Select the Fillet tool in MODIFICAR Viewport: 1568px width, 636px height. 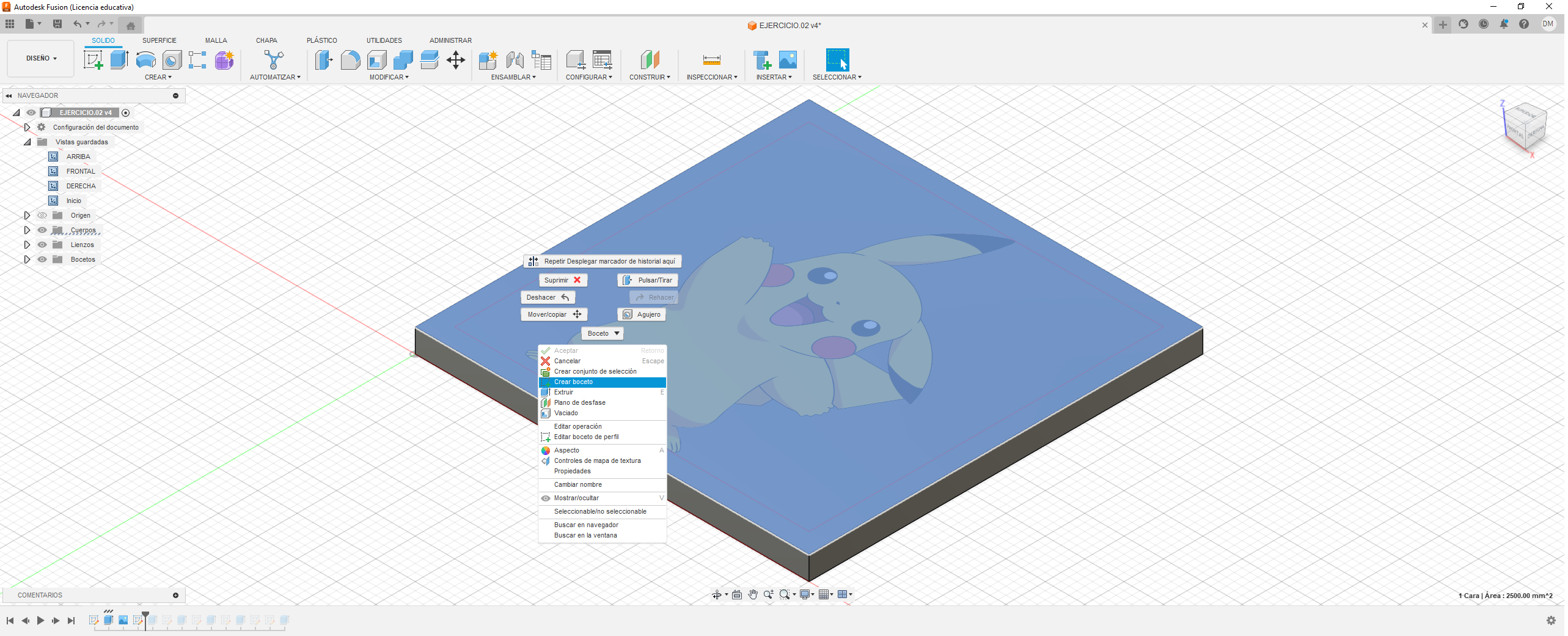[350, 60]
